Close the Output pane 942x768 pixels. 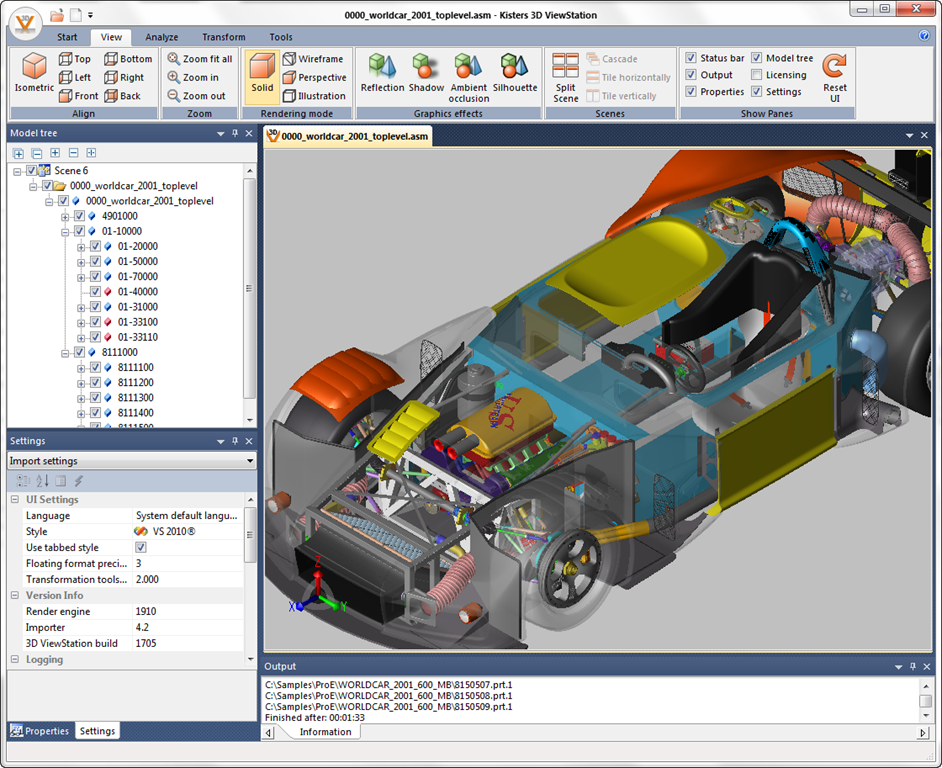tap(926, 666)
